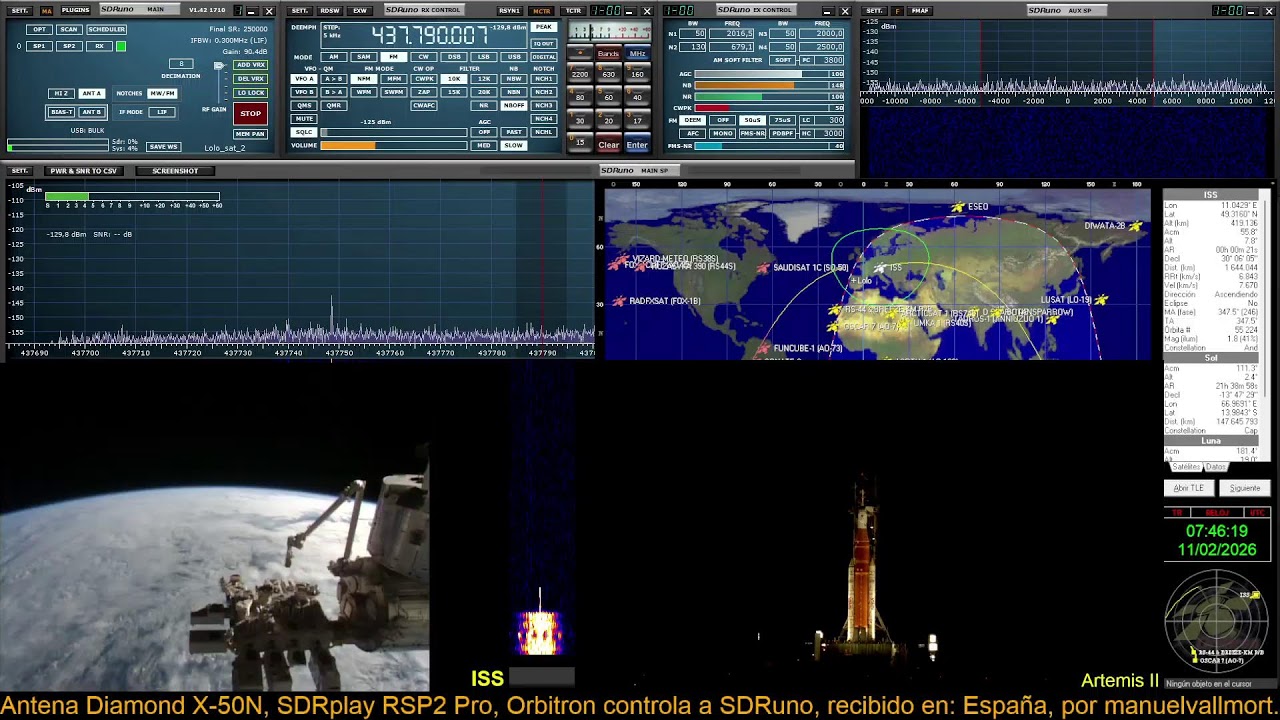This screenshot has width=1280, height=720.
Task: Select the ANT B antenna input
Action: click(x=91, y=112)
